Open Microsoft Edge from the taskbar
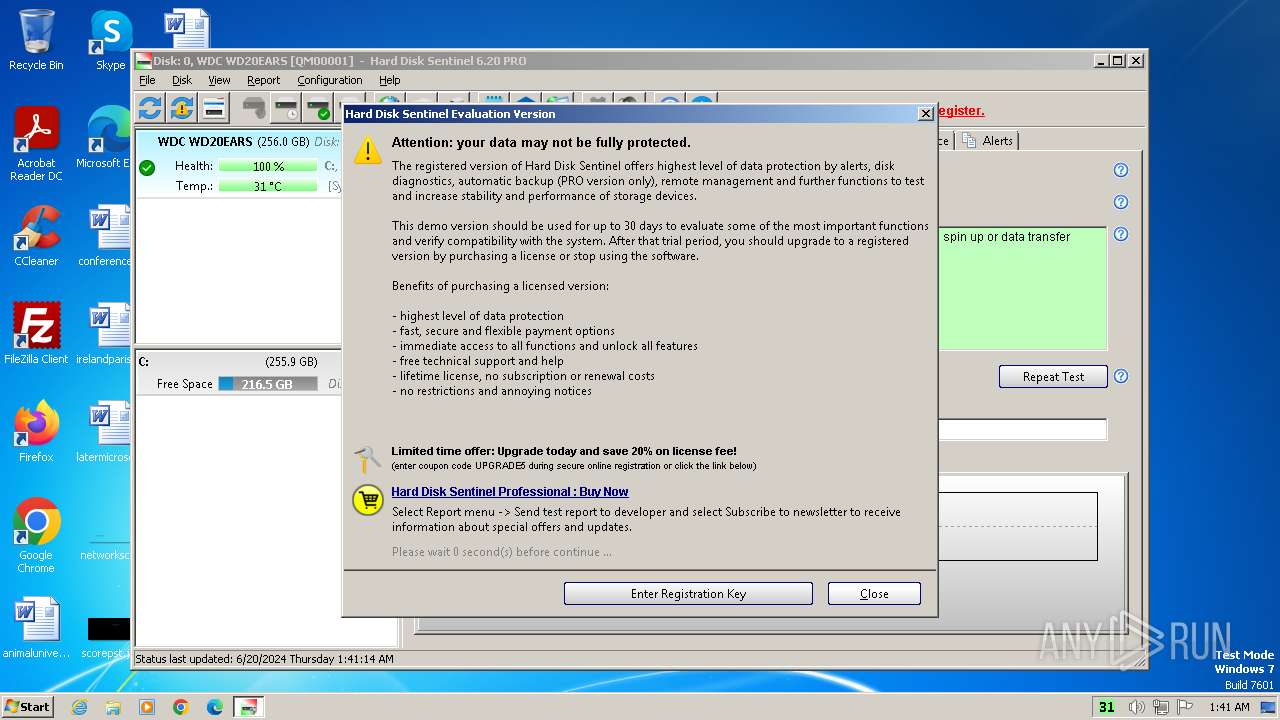1280x720 pixels. (215, 707)
